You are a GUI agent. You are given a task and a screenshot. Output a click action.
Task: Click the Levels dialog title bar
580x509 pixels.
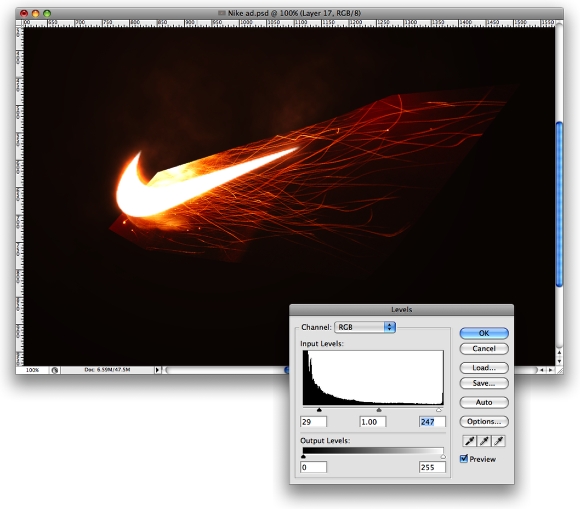click(x=401, y=310)
